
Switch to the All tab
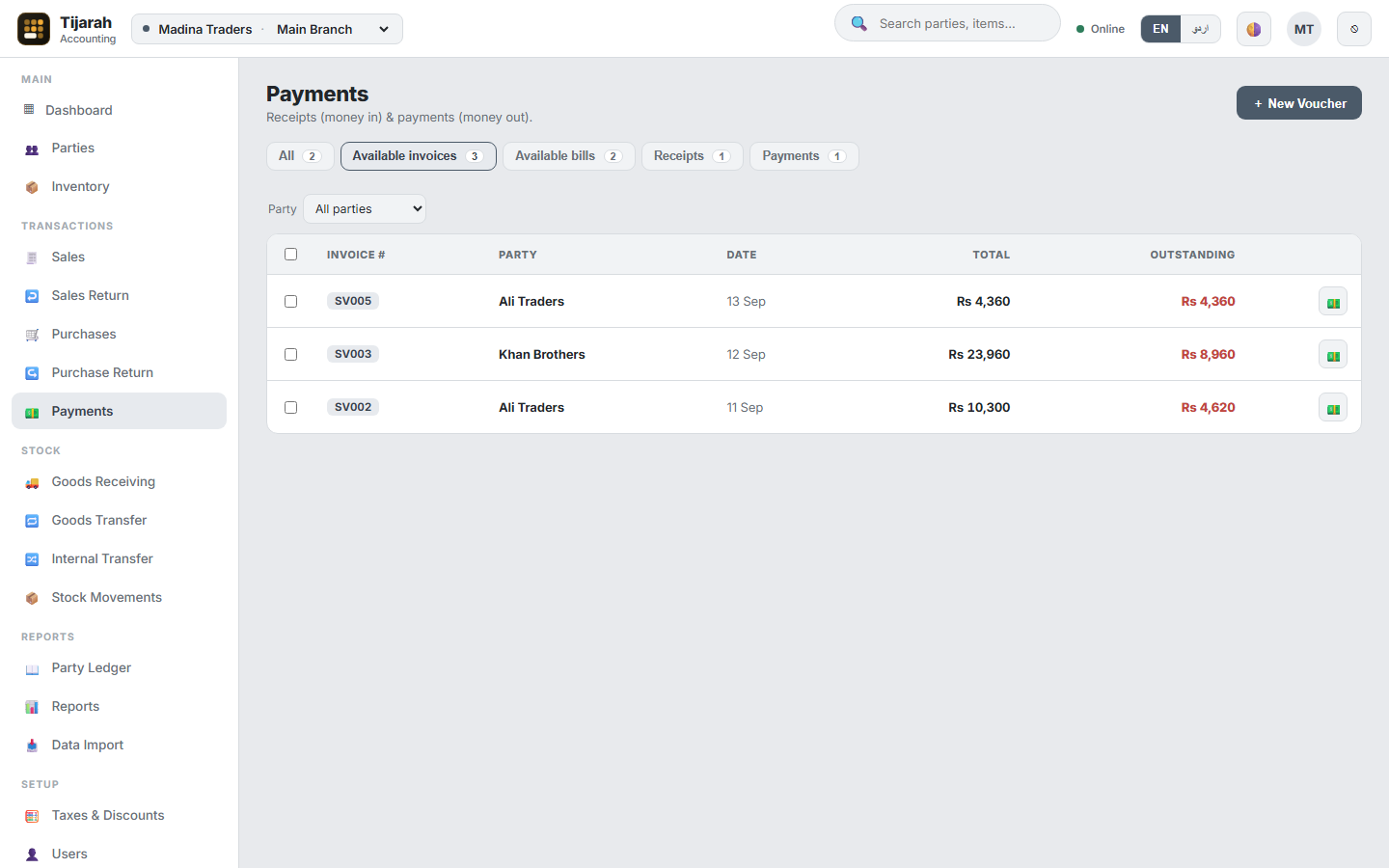300,156
